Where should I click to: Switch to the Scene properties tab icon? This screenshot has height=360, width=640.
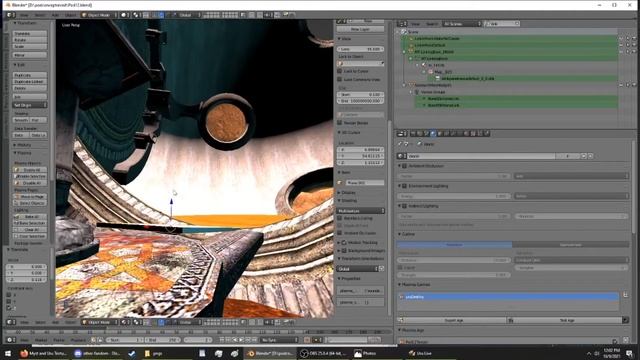(427, 133)
